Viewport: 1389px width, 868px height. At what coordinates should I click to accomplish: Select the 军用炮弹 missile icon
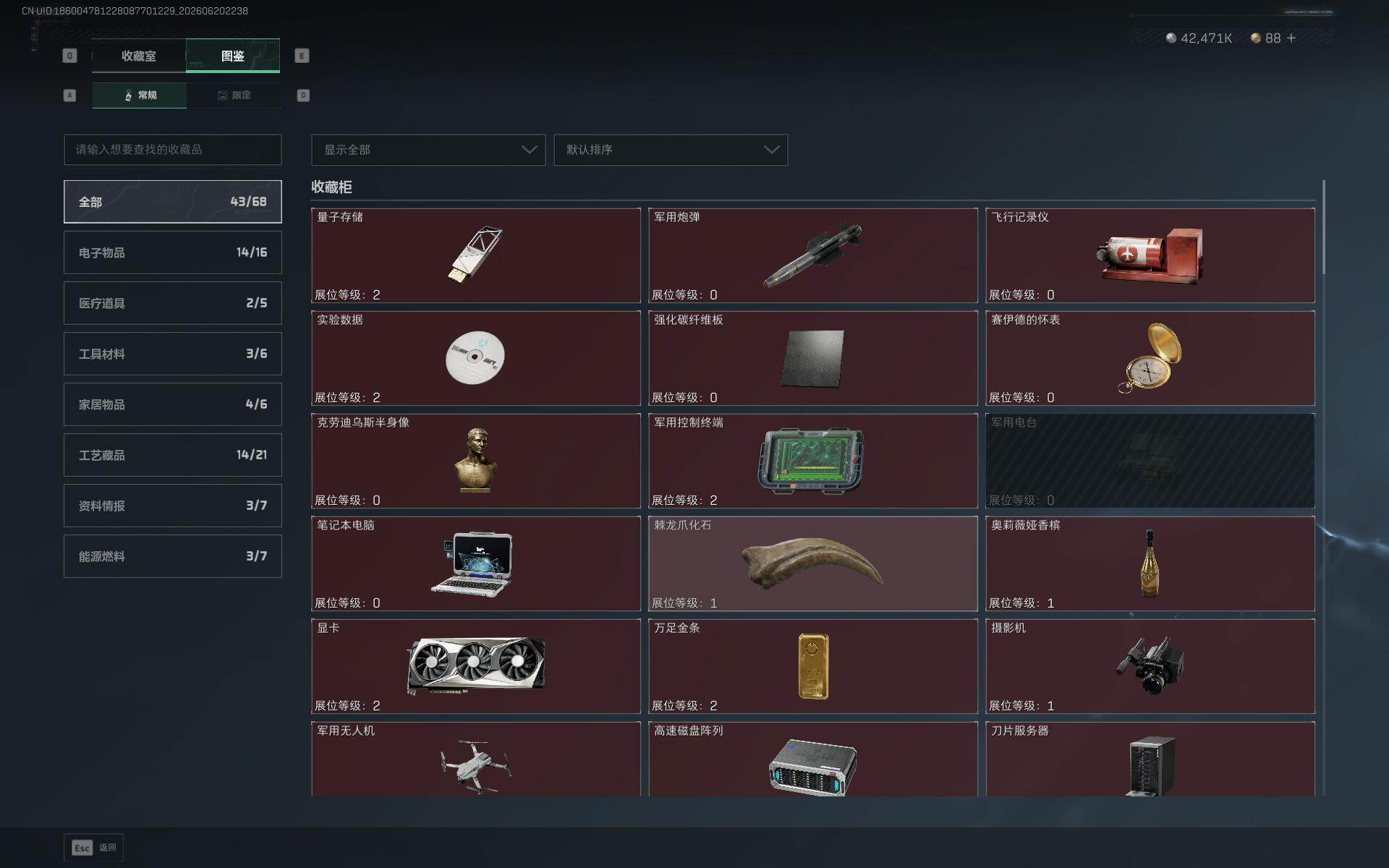point(812,255)
